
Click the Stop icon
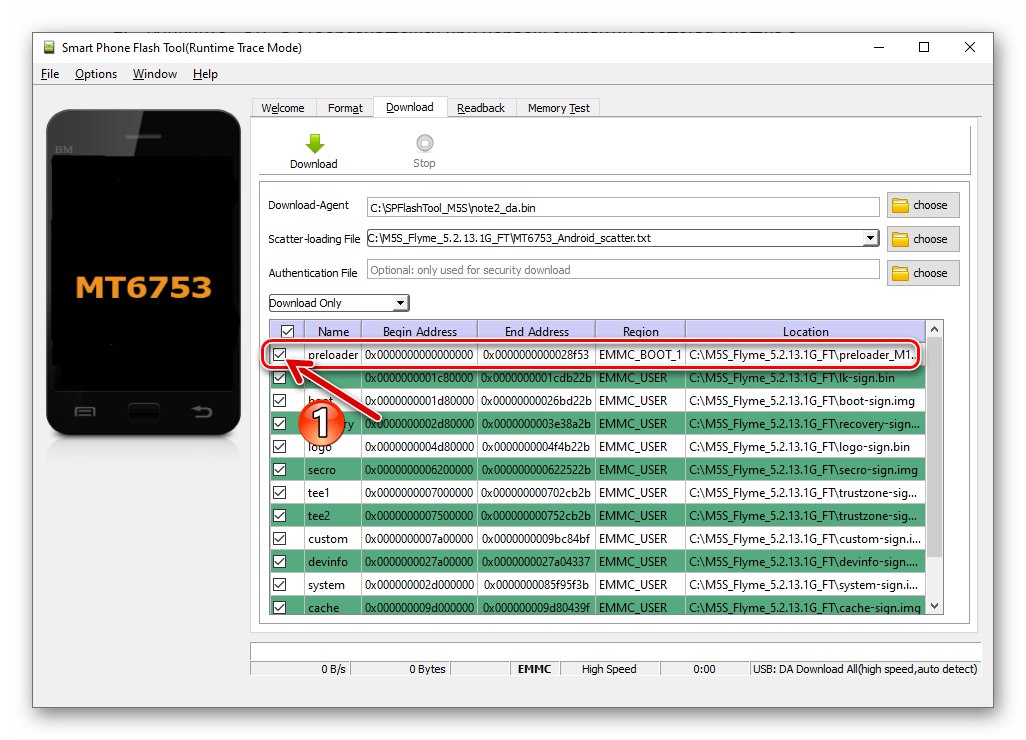pos(424,141)
